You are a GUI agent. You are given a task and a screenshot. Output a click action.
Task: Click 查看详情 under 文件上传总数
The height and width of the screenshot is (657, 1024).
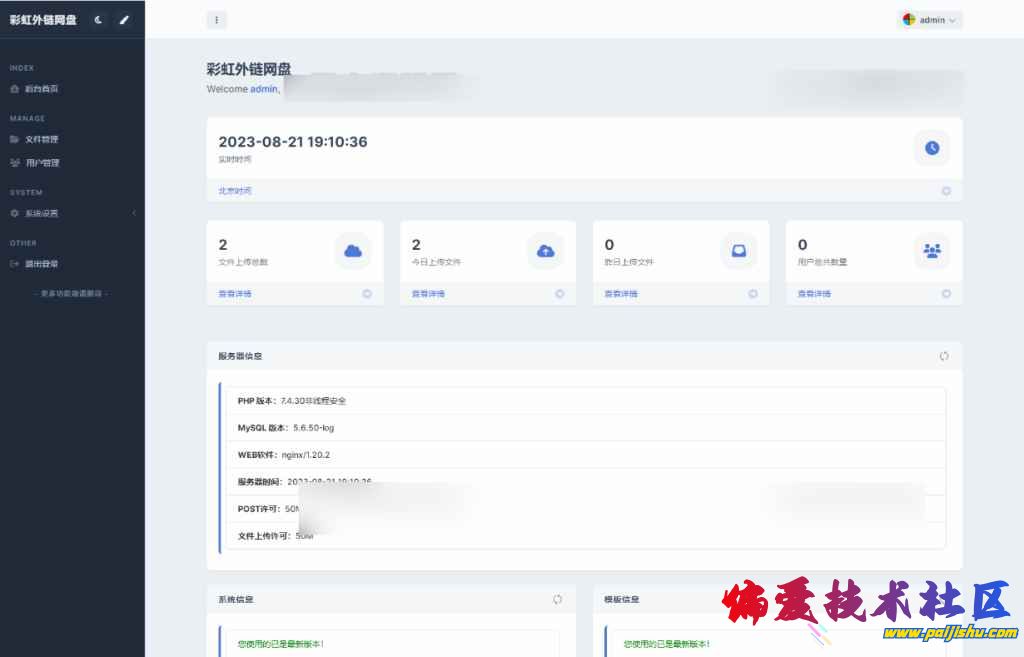tap(235, 294)
